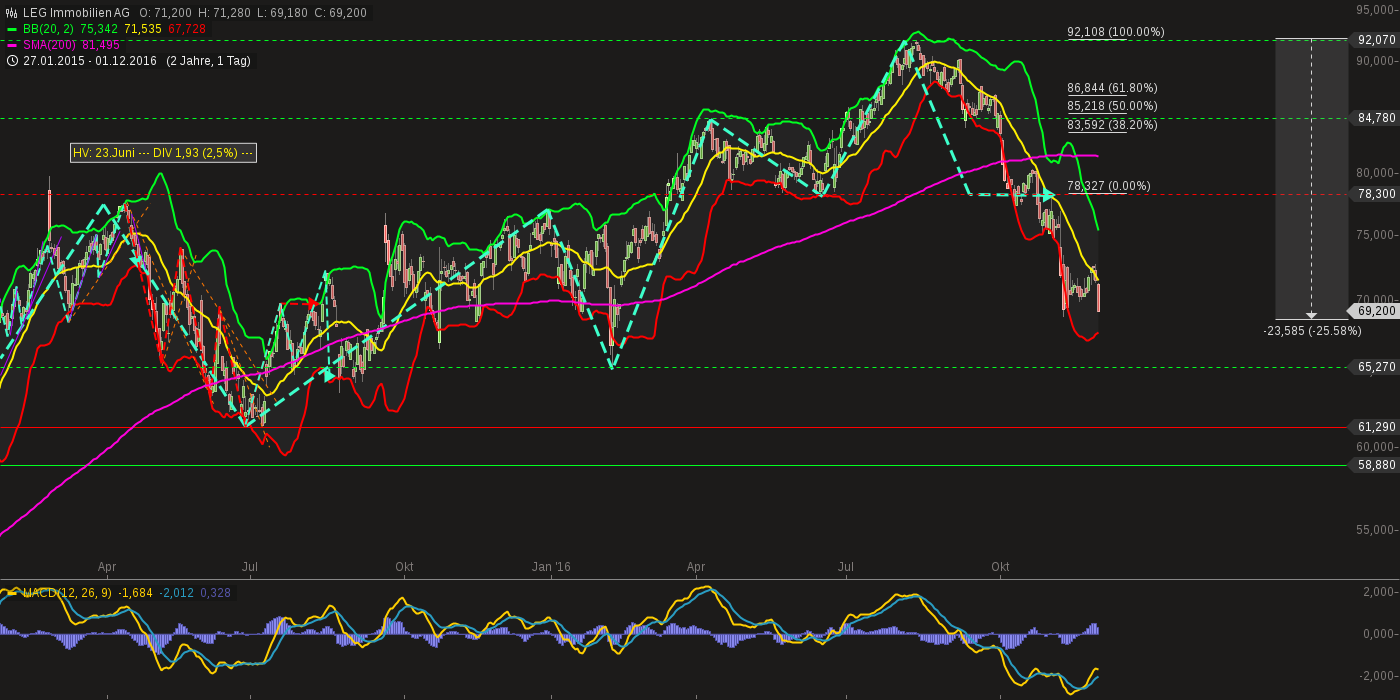
Task: Select the 92,108 (100.00%) Fibonacci label
Action: pos(1115,32)
